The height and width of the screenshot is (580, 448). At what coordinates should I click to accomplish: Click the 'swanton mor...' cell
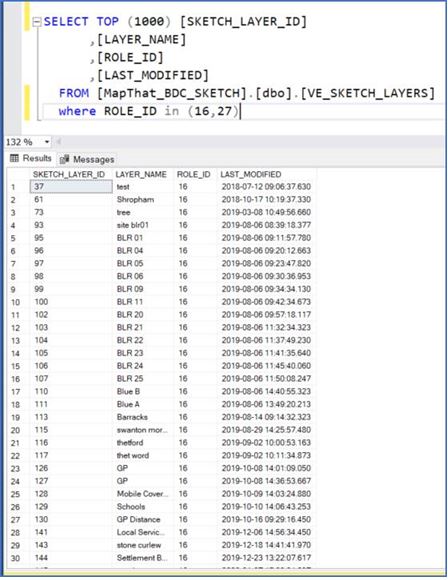tap(143, 430)
